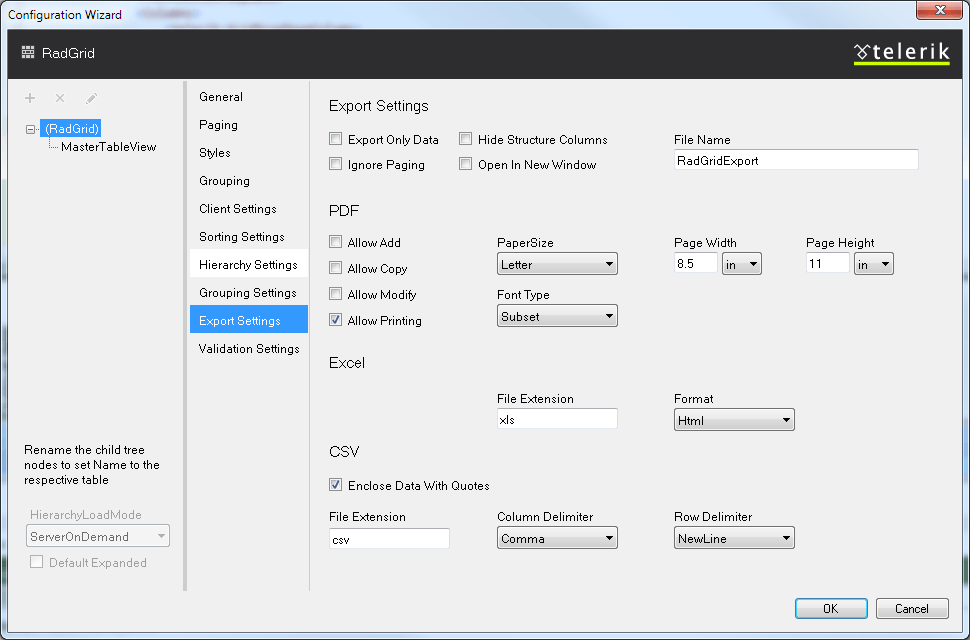Open the Excel Format dropdown
Screen dimensions: 970x640
(734, 419)
